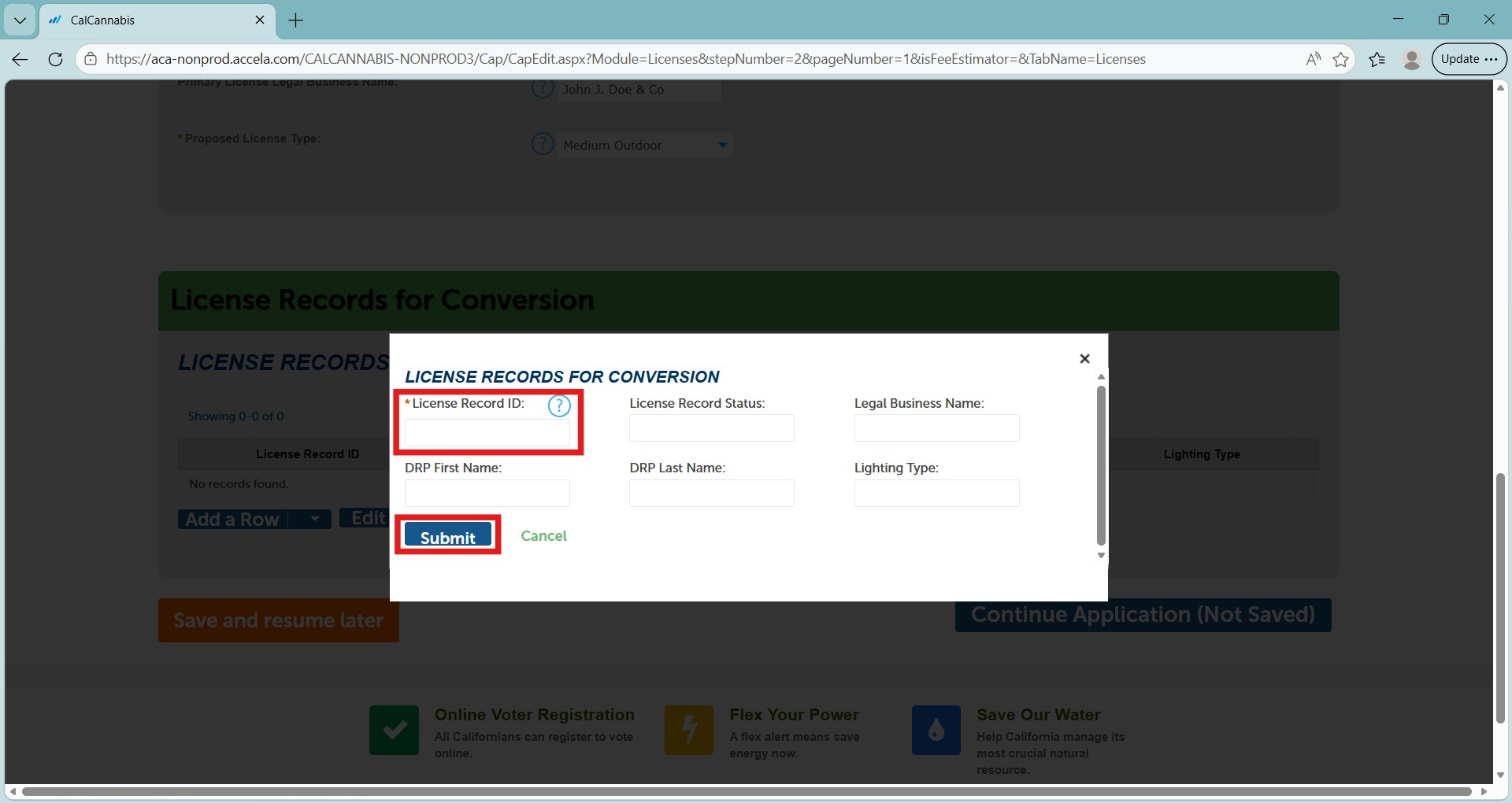Click the dialog scrollbar down arrow
This screenshot has height=803, width=1512.
point(1101,556)
